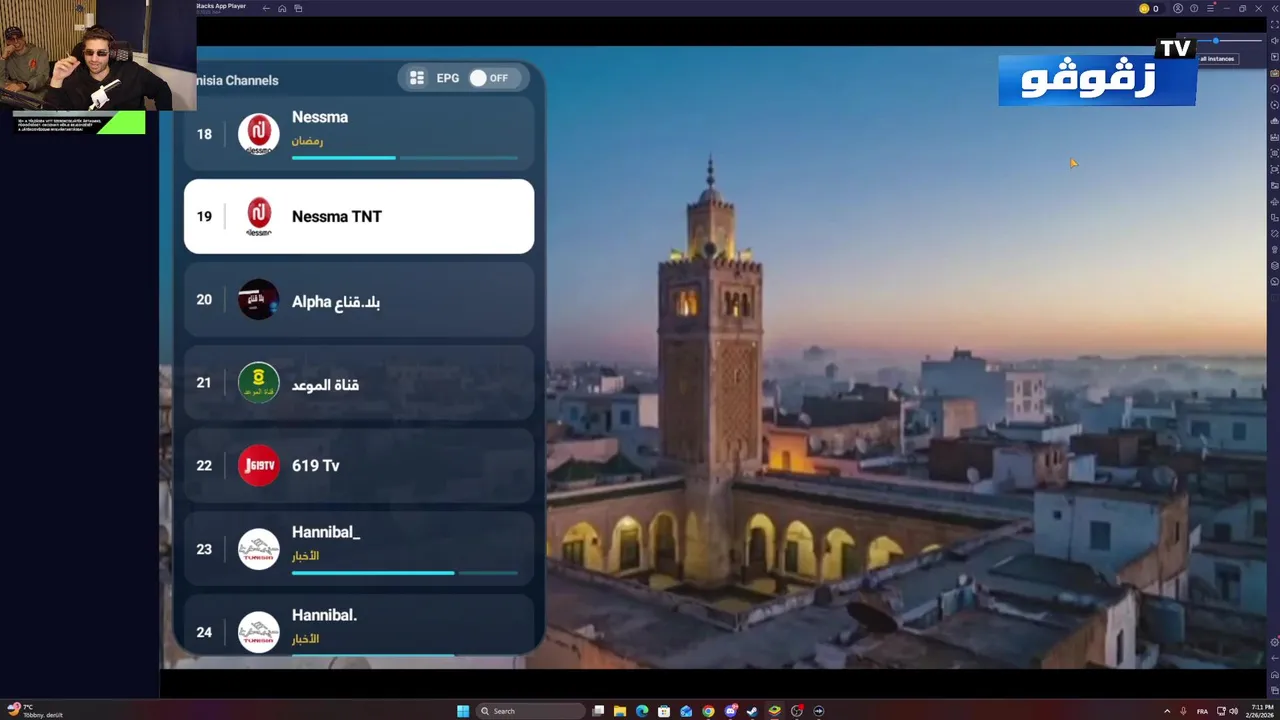Launch Microsoft Edge from the taskbar
1280x720 pixels.
642,711
